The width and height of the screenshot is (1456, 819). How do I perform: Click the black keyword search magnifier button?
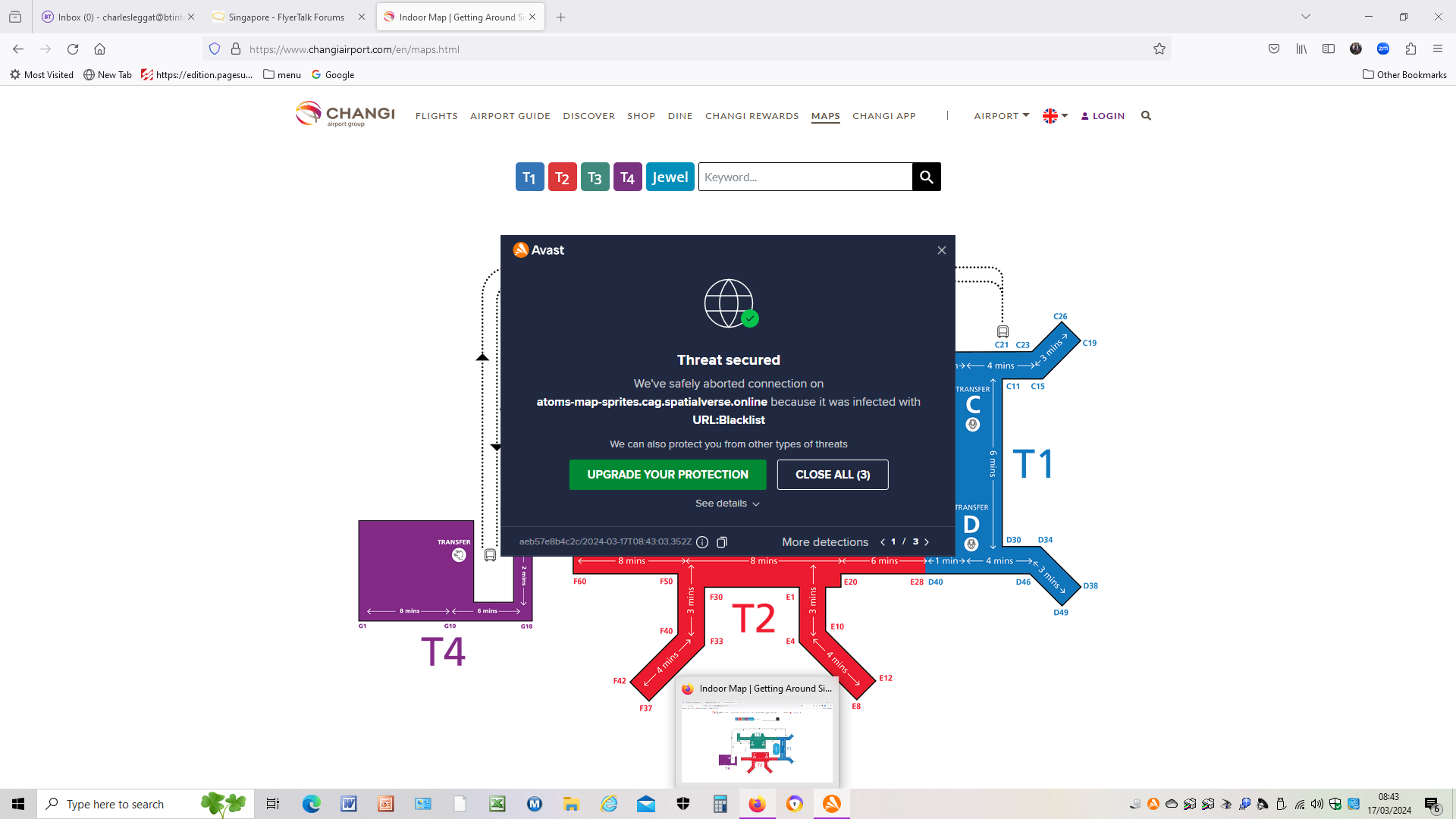point(926,177)
